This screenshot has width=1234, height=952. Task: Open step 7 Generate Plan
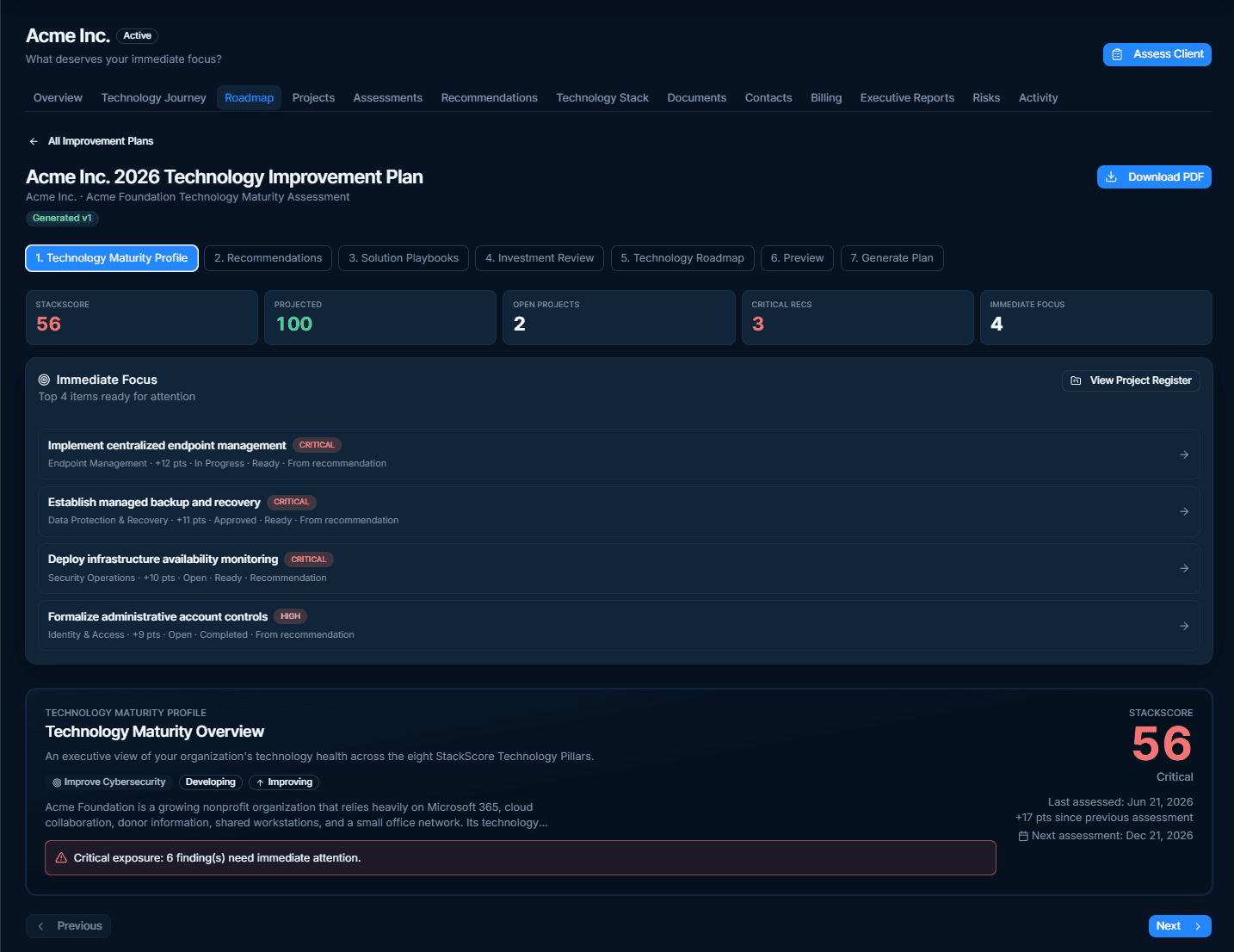[x=892, y=258]
